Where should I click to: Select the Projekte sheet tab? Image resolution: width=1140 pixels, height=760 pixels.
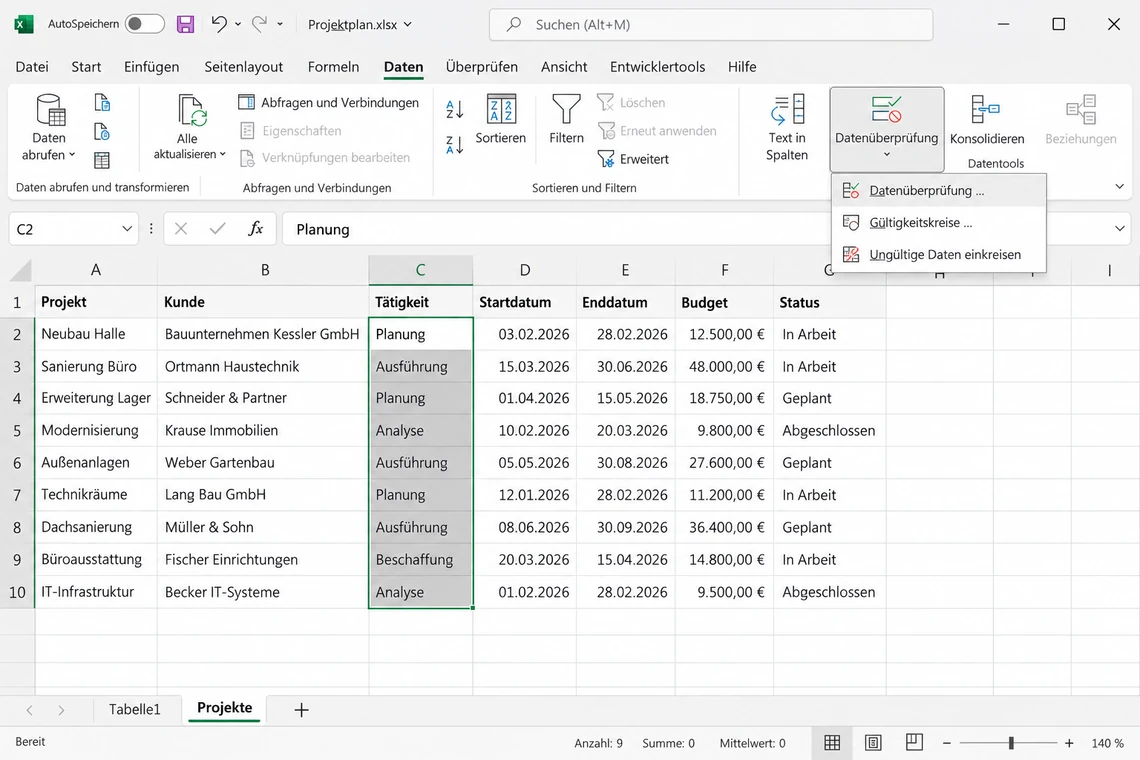(225, 708)
